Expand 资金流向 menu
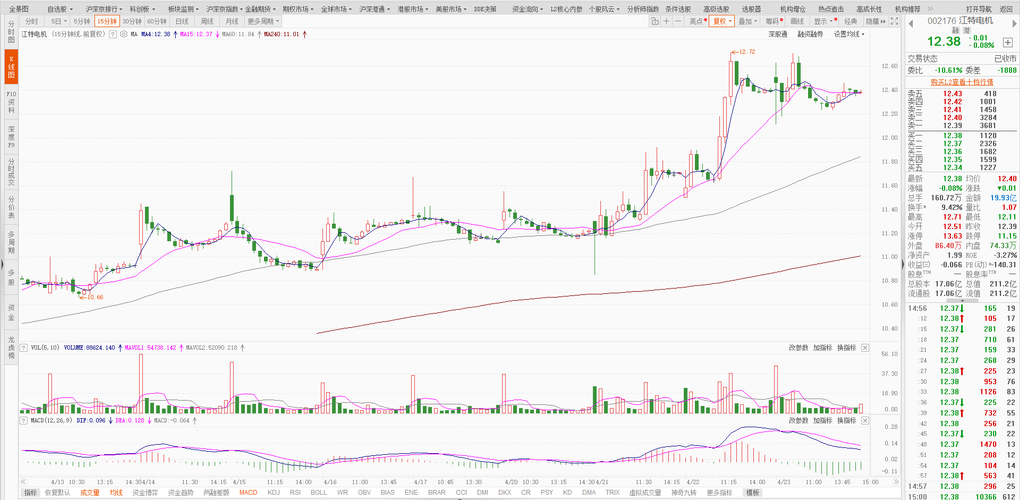Screen dimensions: 1020x500 pyautogui.click(x=526, y=9)
